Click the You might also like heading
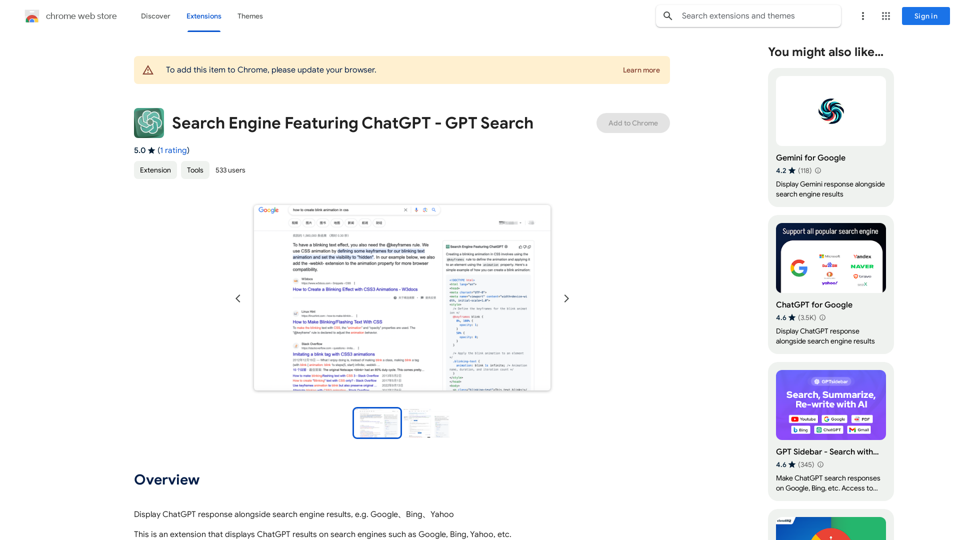Screen dimensions: 960x540 826,52
